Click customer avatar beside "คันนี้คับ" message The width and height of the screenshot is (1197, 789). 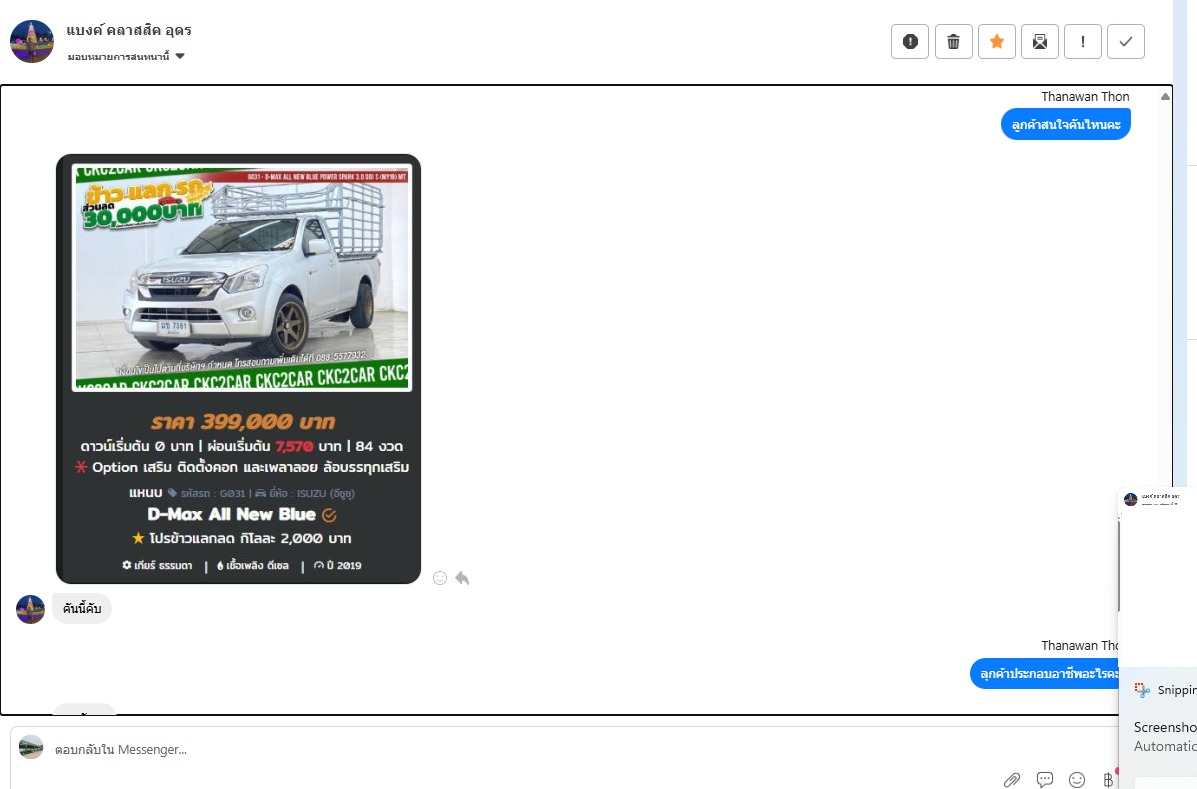click(x=31, y=609)
